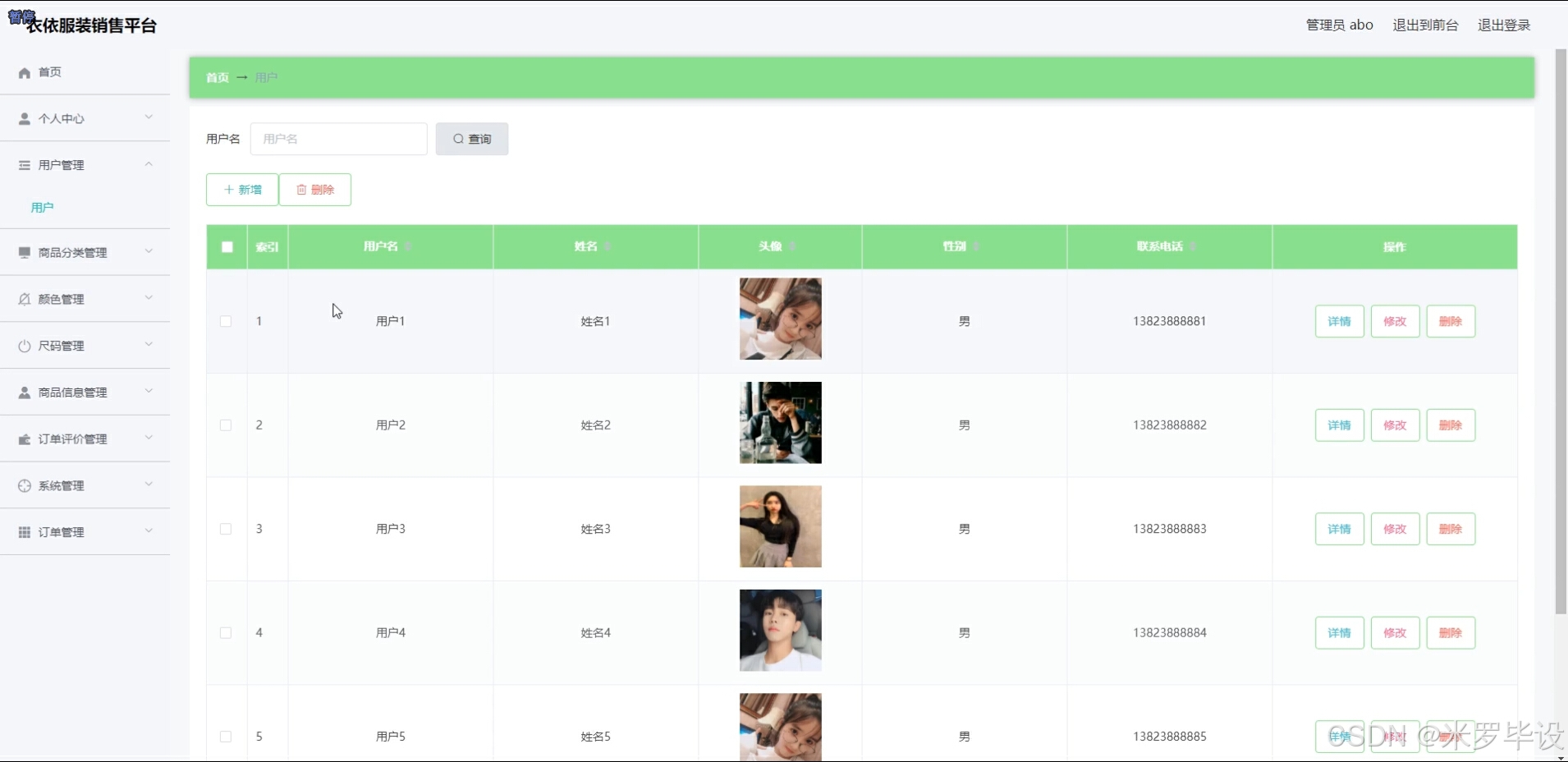
Task: Click the sort arrows in 联系电话 column header
Action: [x=1193, y=246]
